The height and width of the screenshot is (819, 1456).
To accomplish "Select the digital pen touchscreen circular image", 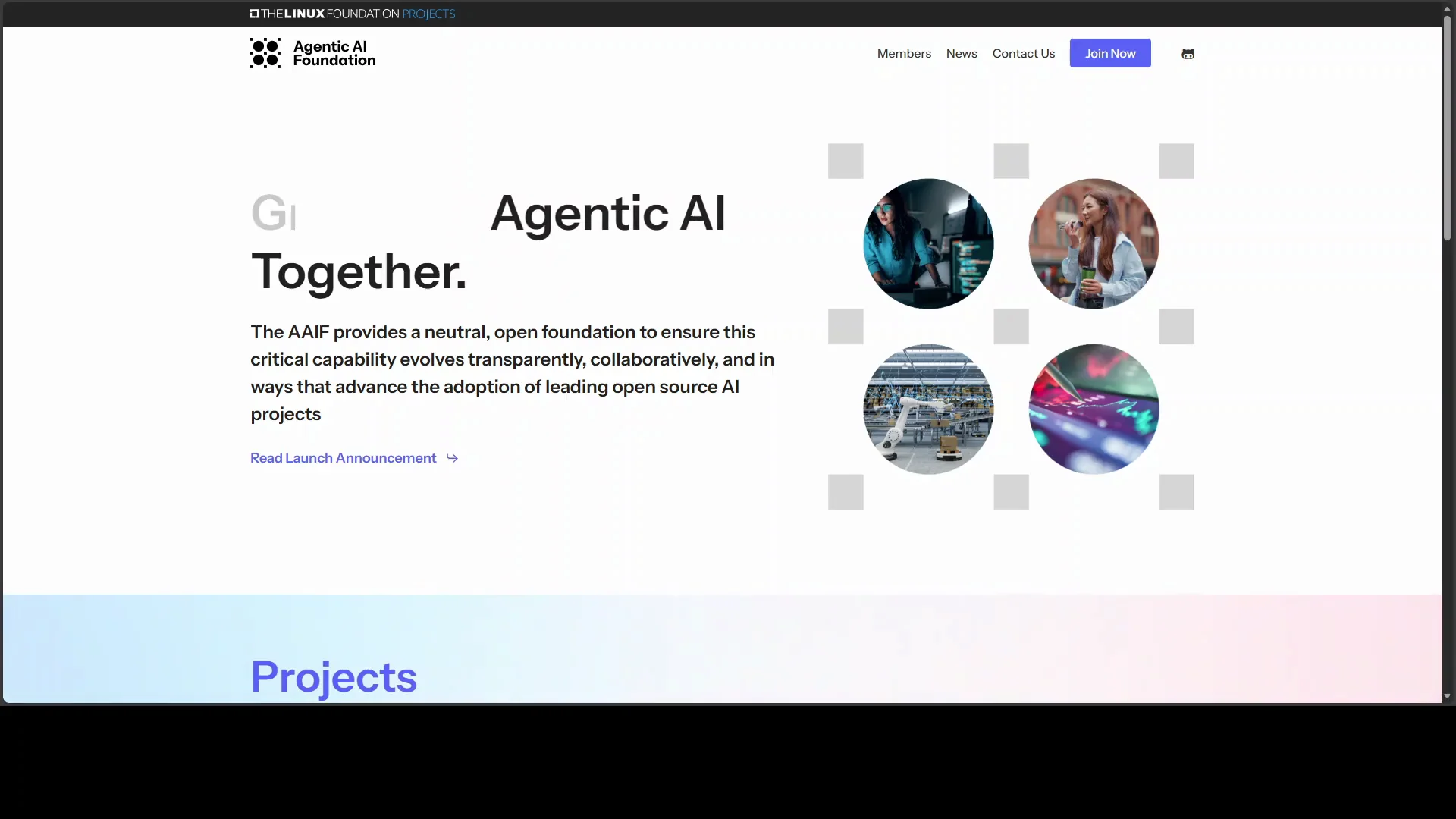I will (1093, 409).
